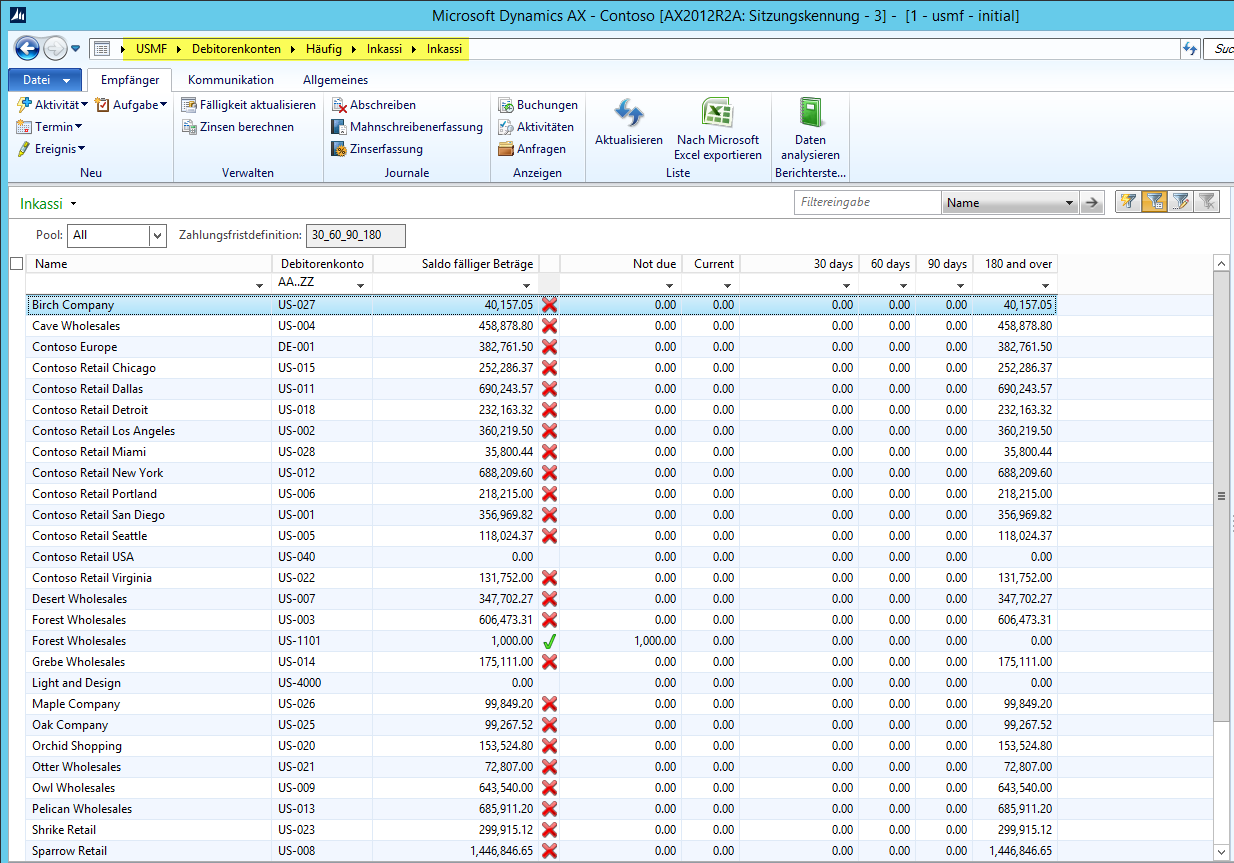Image resolution: width=1234 pixels, height=863 pixels.
Task: Show Buchungen transactions
Action: click(546, 105)
